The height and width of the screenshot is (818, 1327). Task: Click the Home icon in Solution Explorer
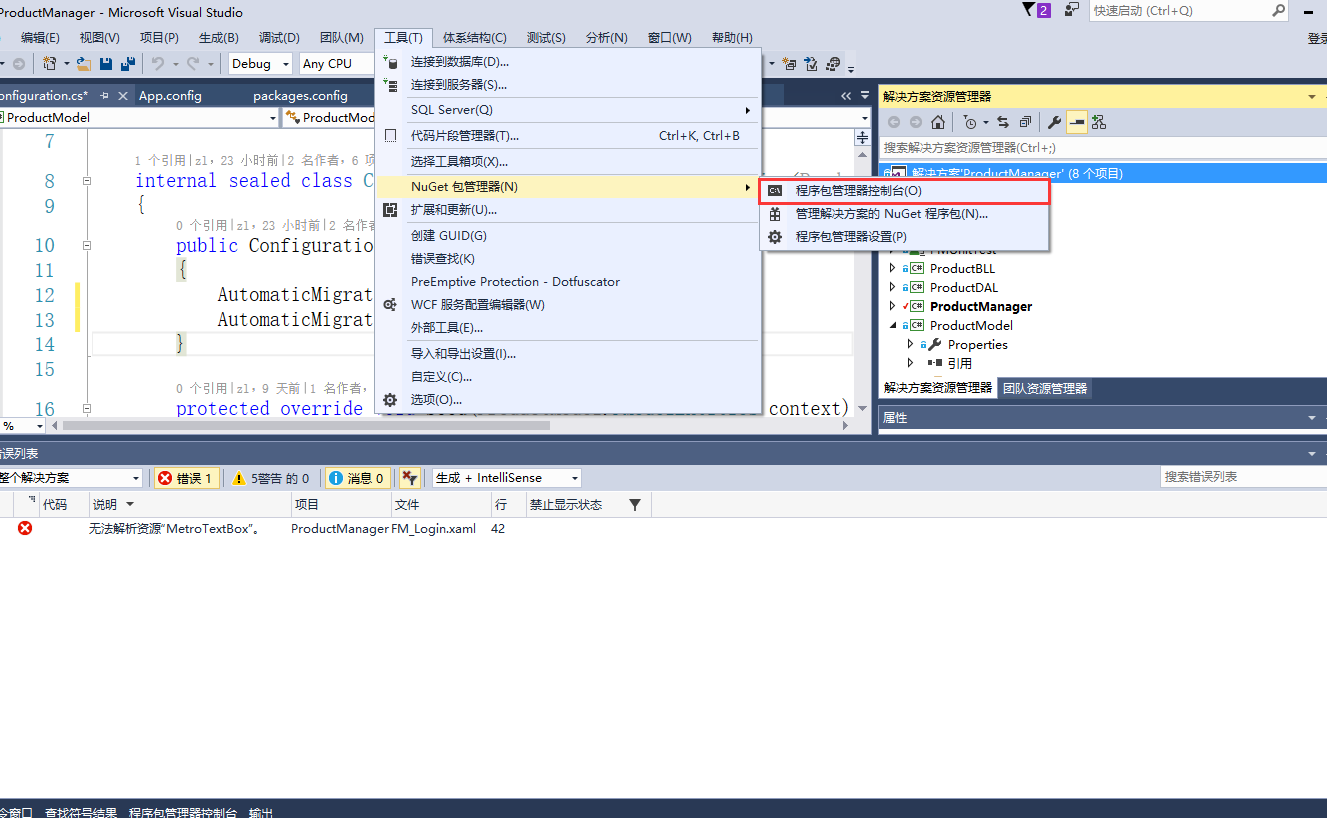938,122
